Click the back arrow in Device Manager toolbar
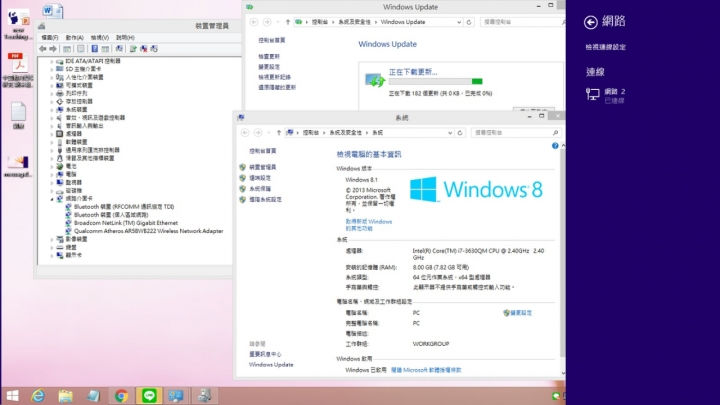The image size is (720, 405). 43,49
